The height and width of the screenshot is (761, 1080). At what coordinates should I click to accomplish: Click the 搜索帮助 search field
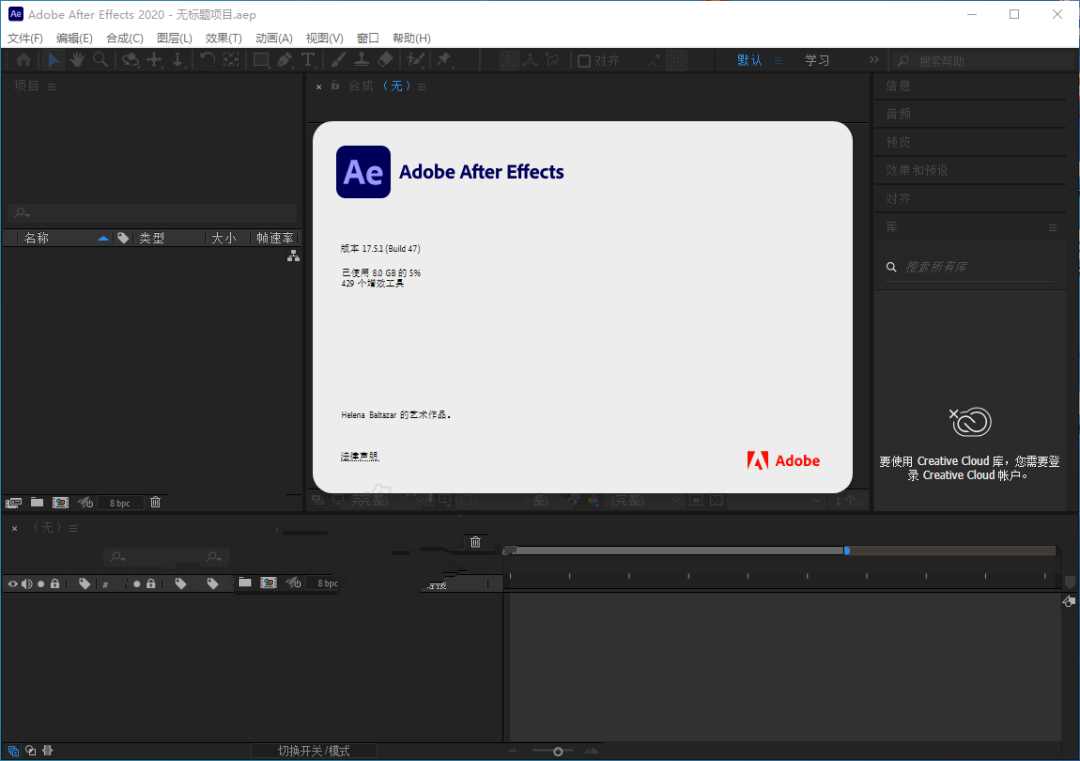click(x=982, y=61)
